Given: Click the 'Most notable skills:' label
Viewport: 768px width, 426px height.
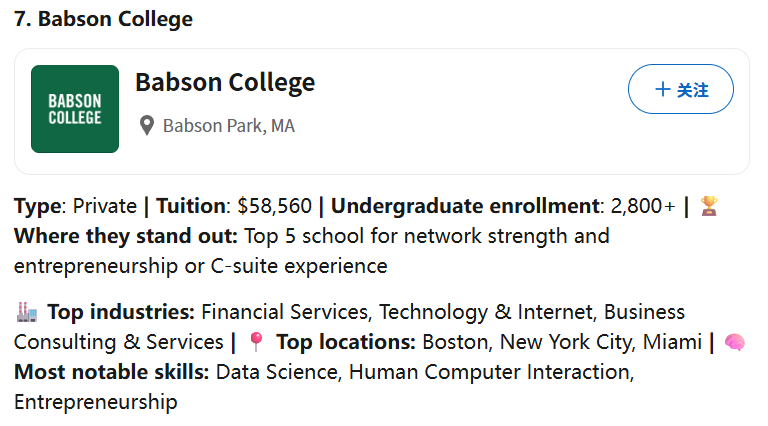Looking at the screenshot, I should (x=112, y=372).
